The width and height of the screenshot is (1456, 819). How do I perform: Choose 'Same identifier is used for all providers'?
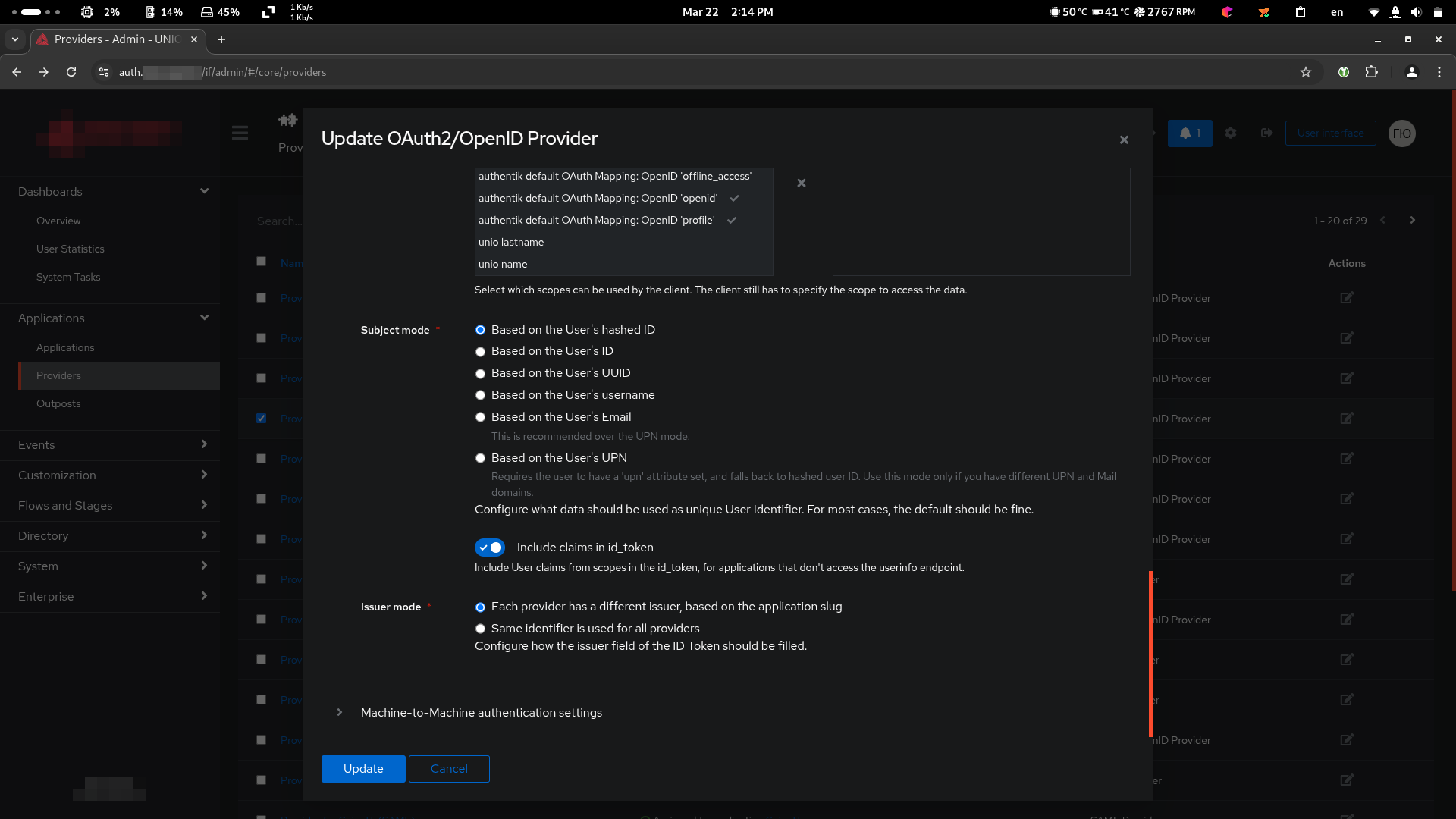pos(480,629)
